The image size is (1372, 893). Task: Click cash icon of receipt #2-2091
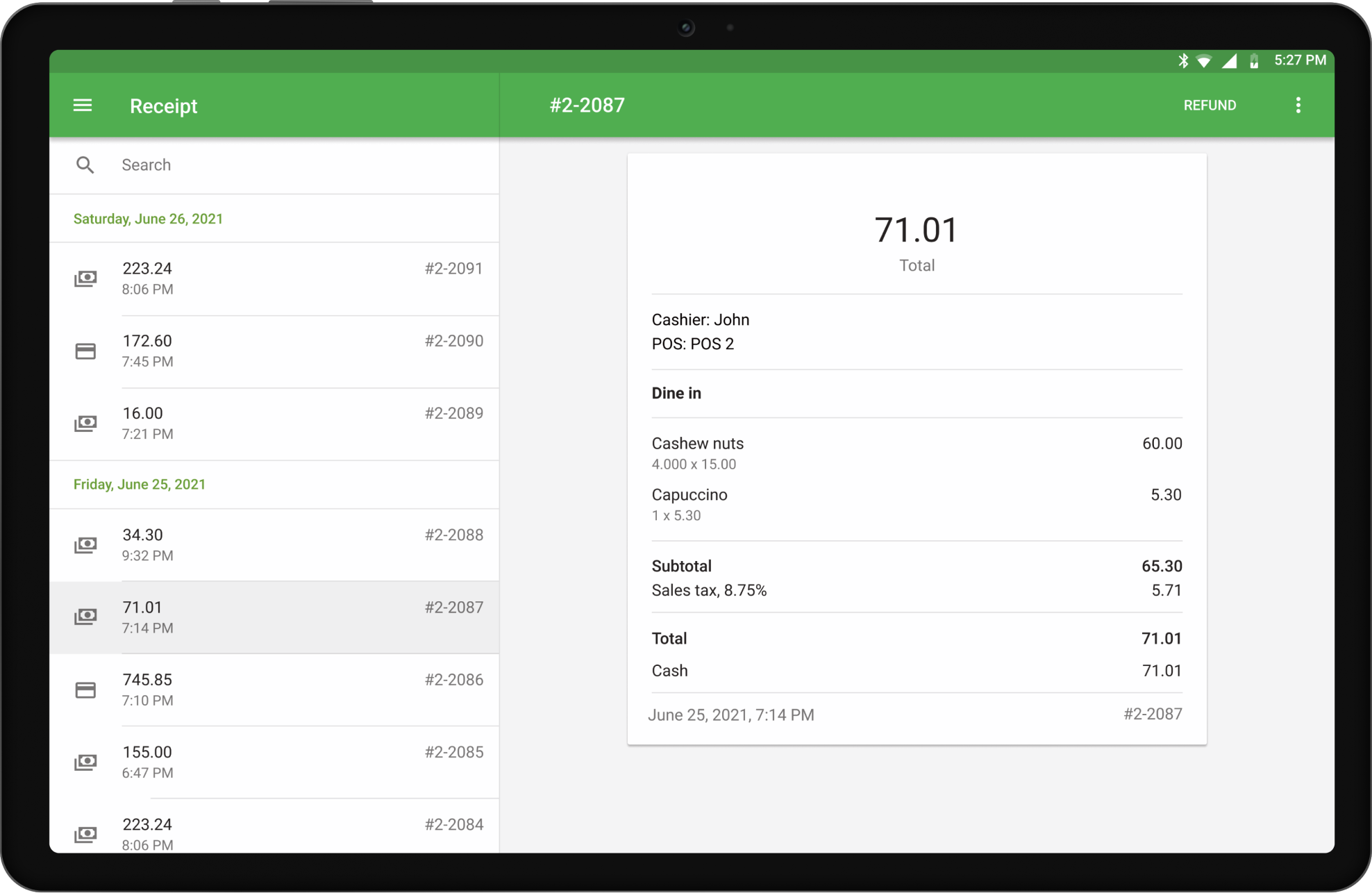pyautogui.click(x=85, y=278)
